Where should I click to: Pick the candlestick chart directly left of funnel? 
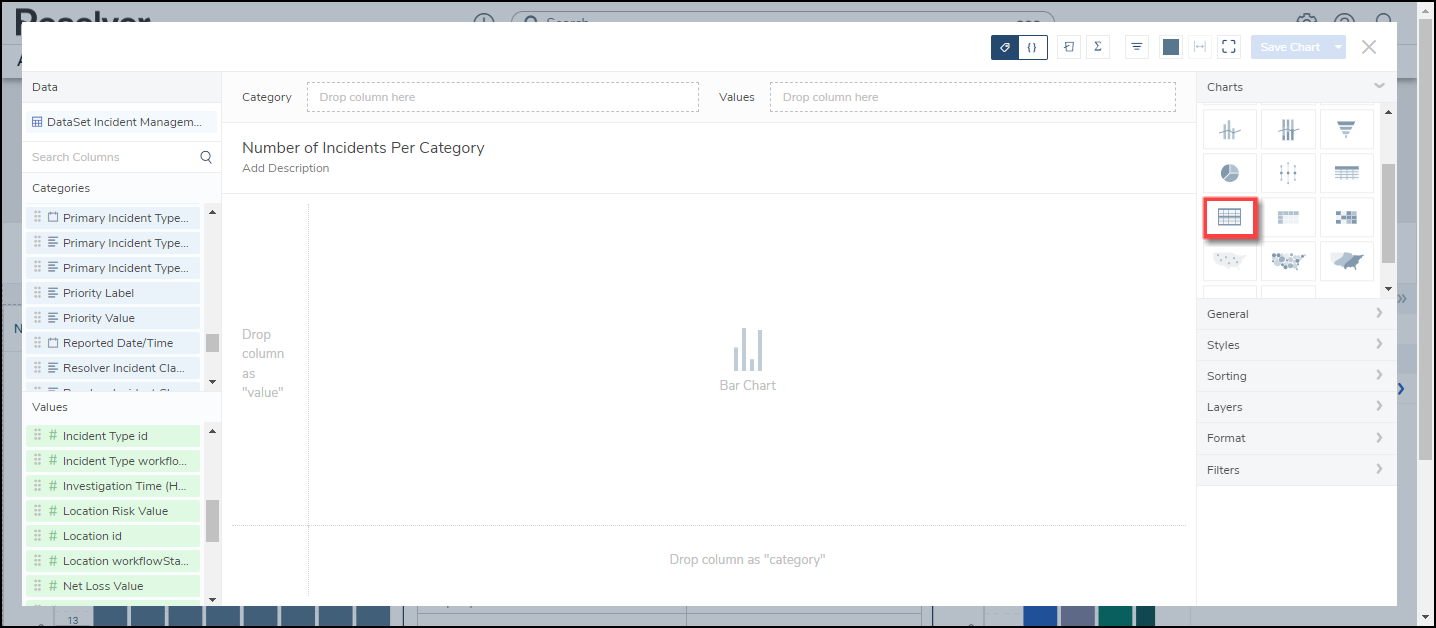(1288, 129)
